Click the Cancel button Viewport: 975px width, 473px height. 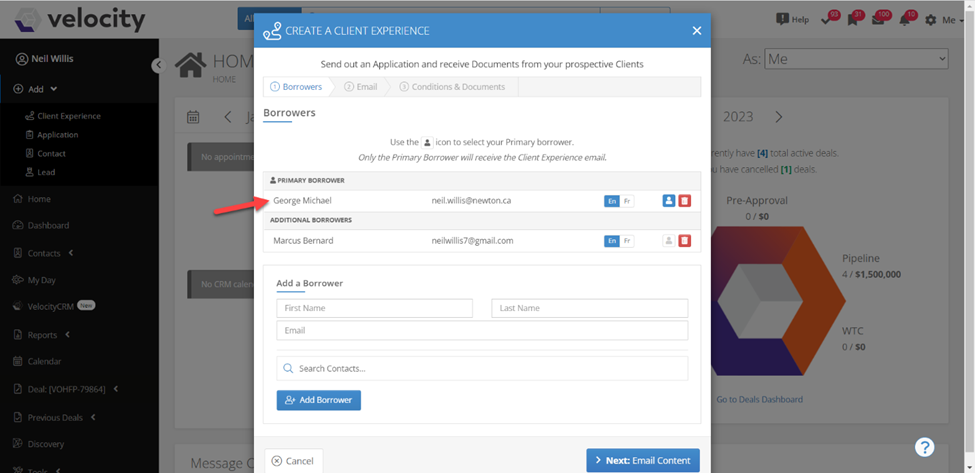pyautogui.click(x=293, y=461)
